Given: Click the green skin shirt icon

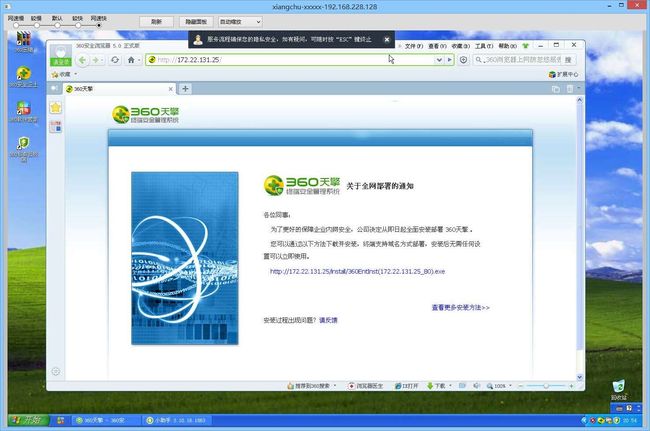Looking at the screenshot, I should [526, 46].
